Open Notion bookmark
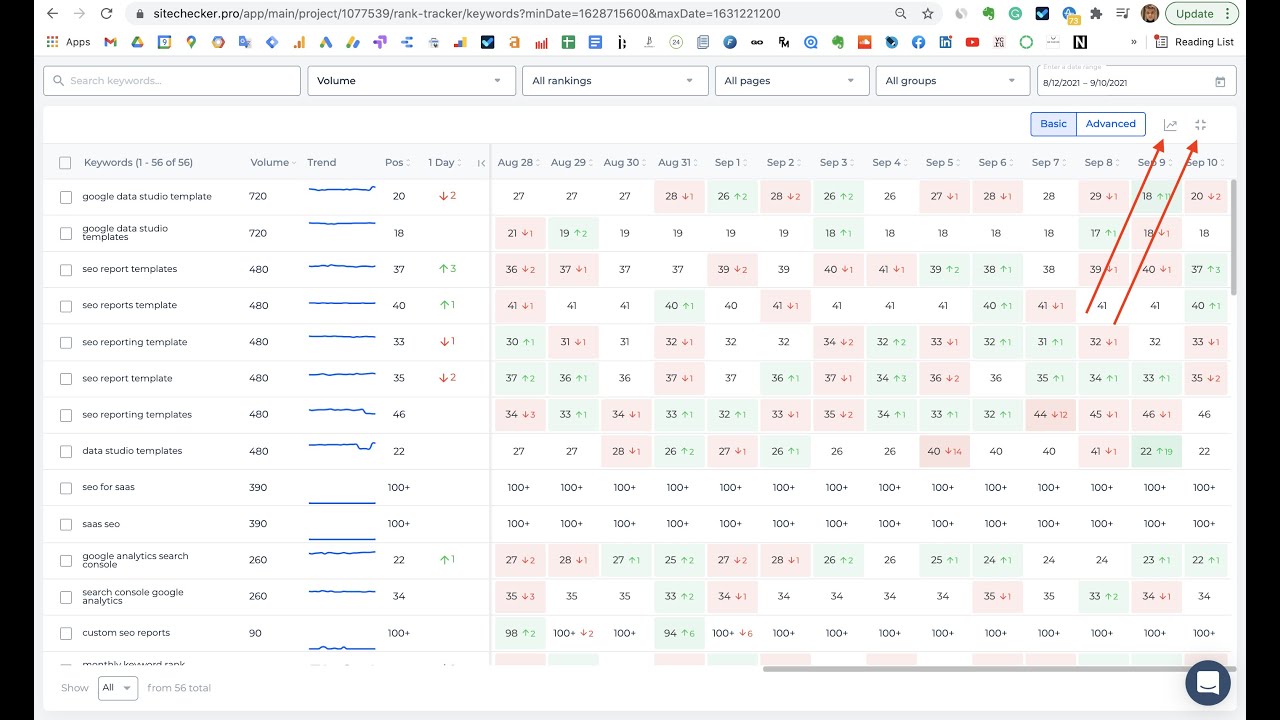This screenshot has width=1280, height=720. point(1080,42)
